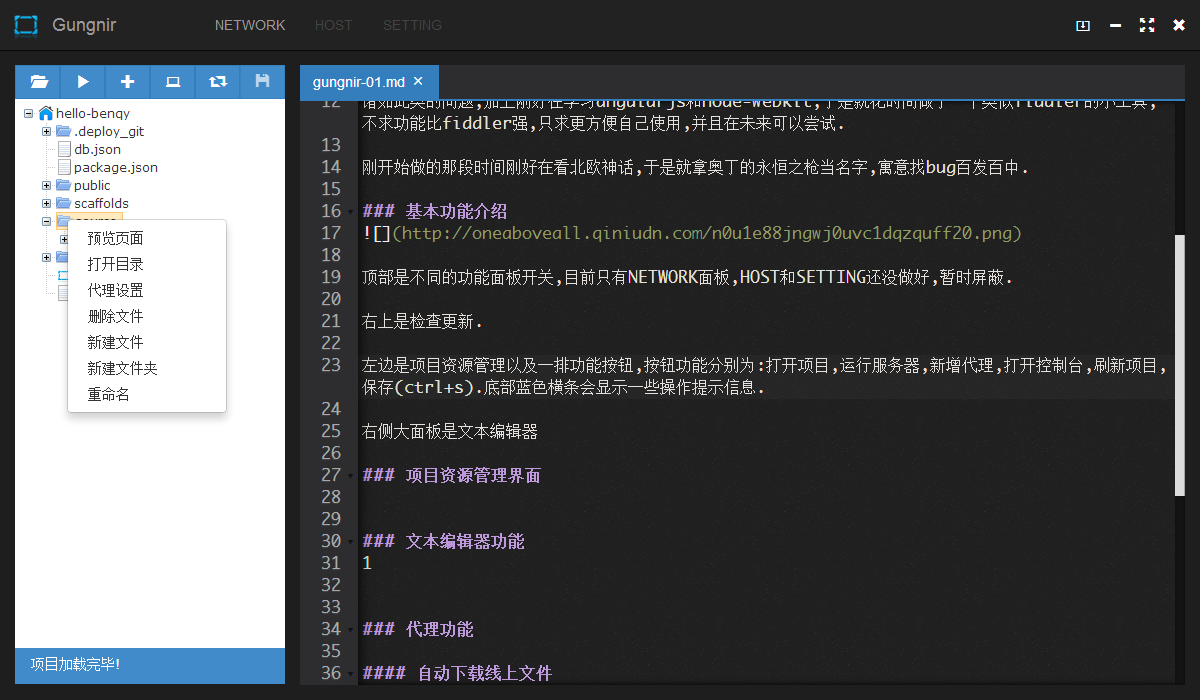The width and height of the screenshot is (1200, 700).
Task: Close the gungnir-01.md tab
Action: [x=418, y=81]
